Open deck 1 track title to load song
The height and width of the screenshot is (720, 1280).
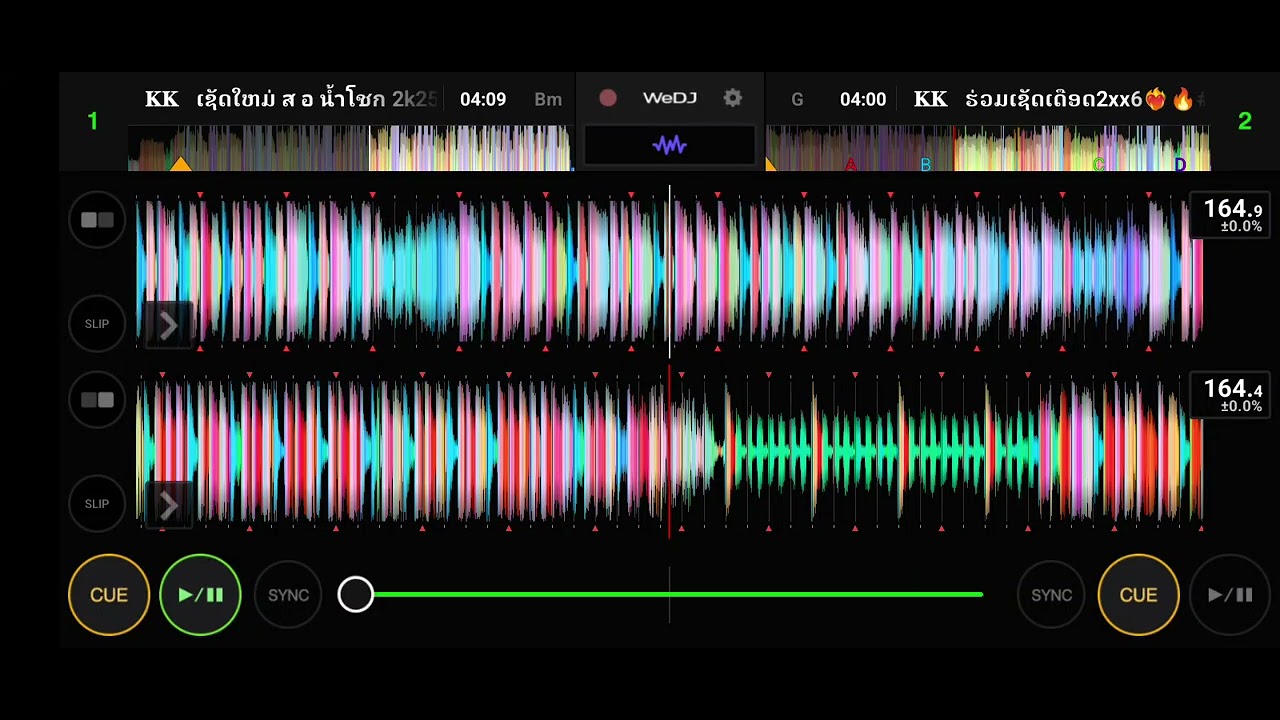[291, 99]
